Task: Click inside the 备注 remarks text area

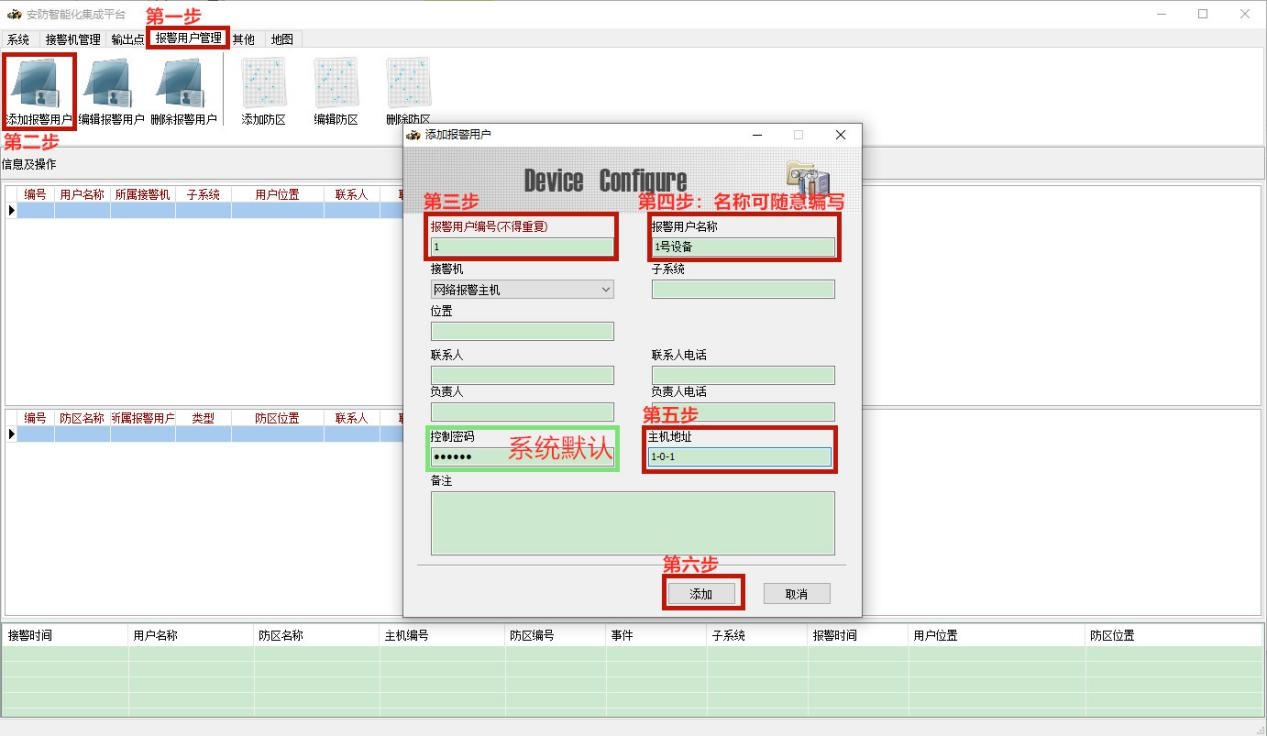Action: pos(632,522)
